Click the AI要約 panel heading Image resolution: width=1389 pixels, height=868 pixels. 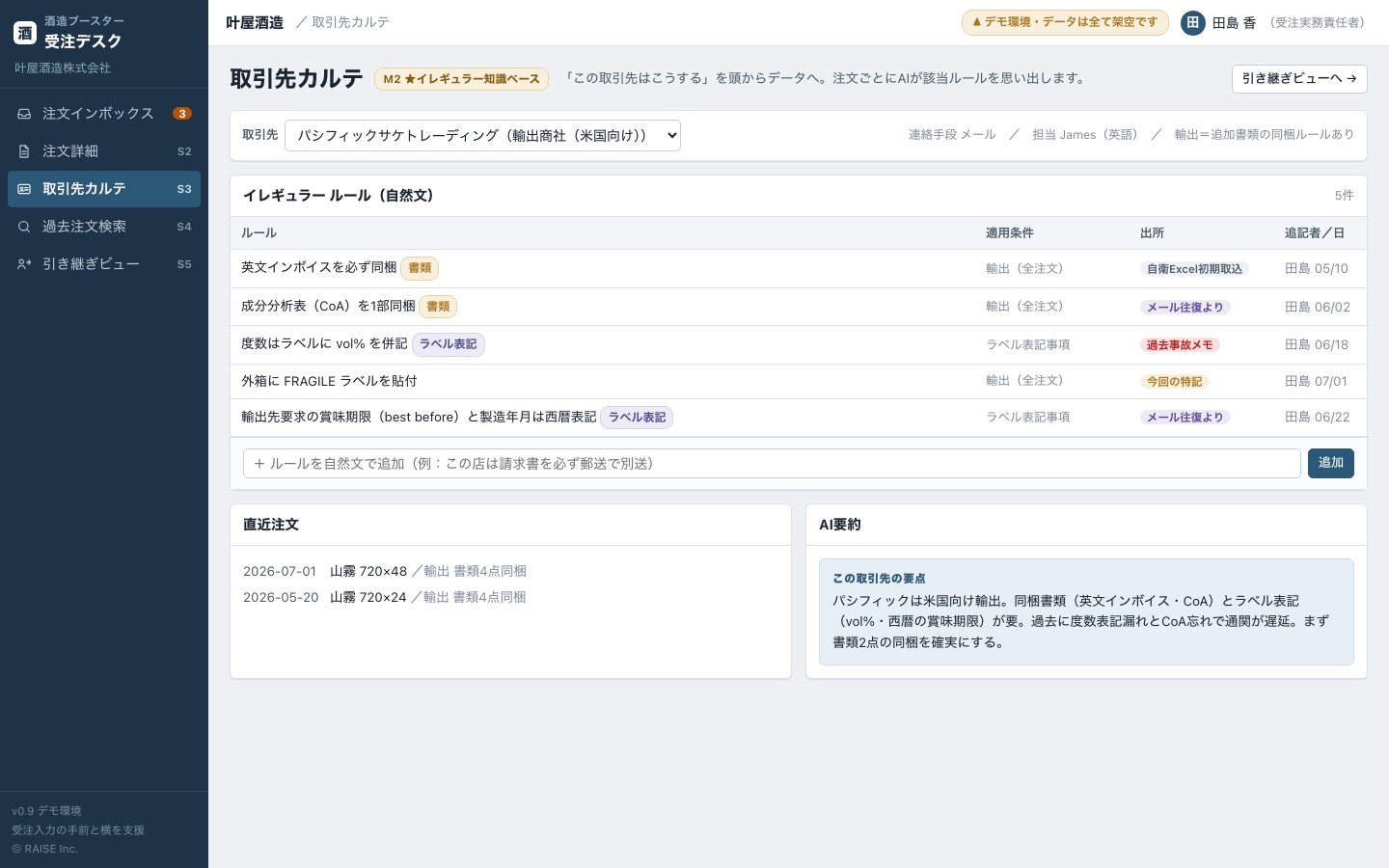click(x=839, y=525)
